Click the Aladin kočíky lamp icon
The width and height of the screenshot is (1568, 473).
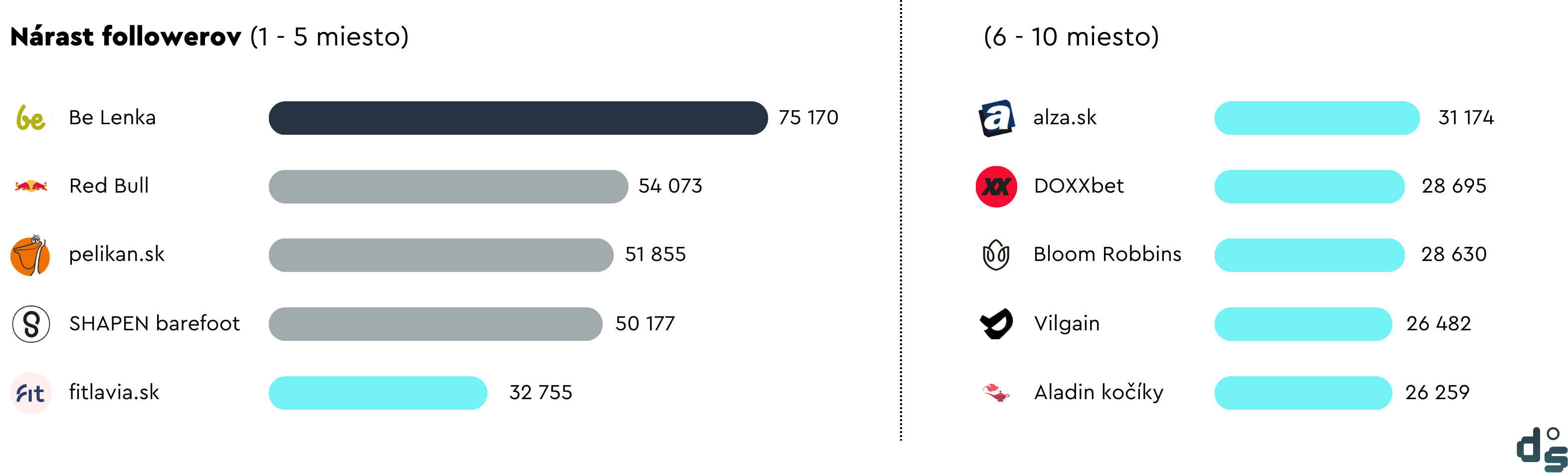pos(996,392)
